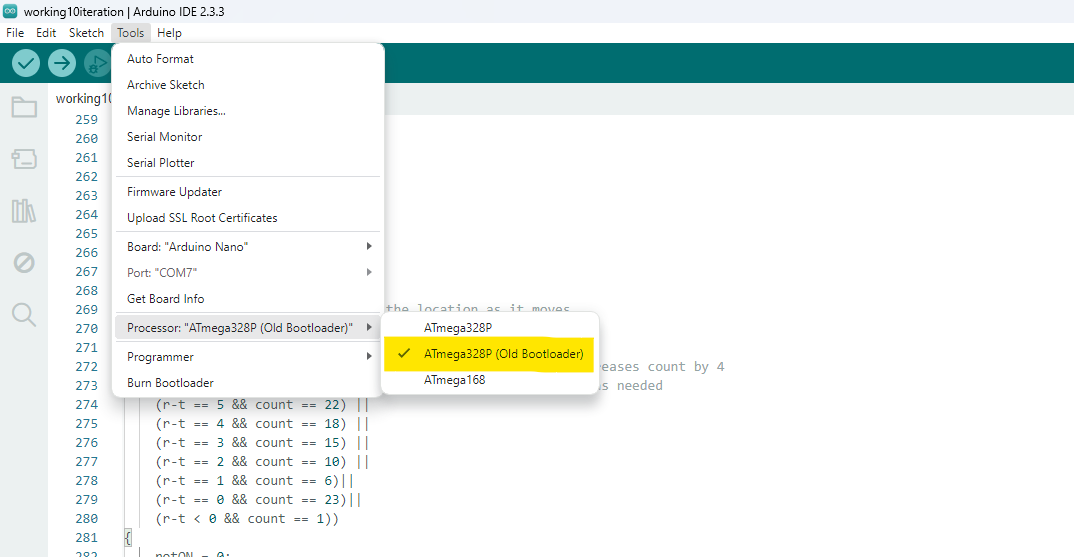Click code line "(r-t == 2 && count == 10)"

coord(251,462)
